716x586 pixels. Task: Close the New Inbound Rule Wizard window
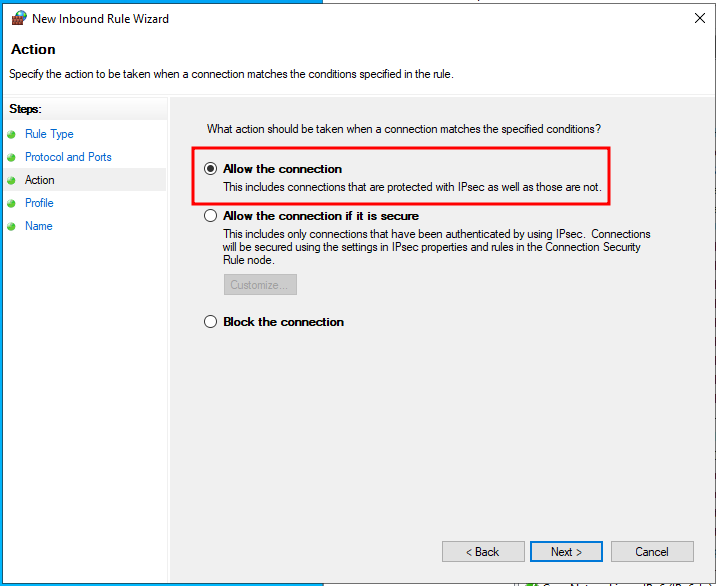[700, 18]
